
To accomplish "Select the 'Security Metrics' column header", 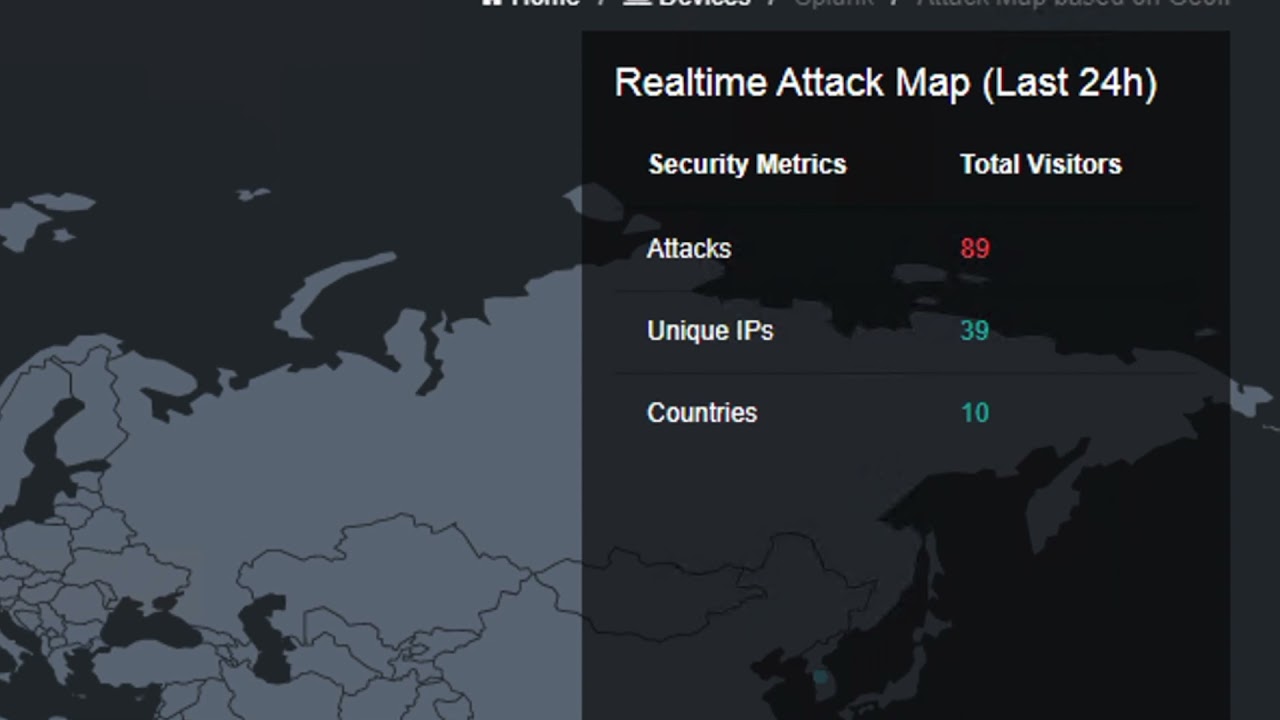I will point(747,165).
